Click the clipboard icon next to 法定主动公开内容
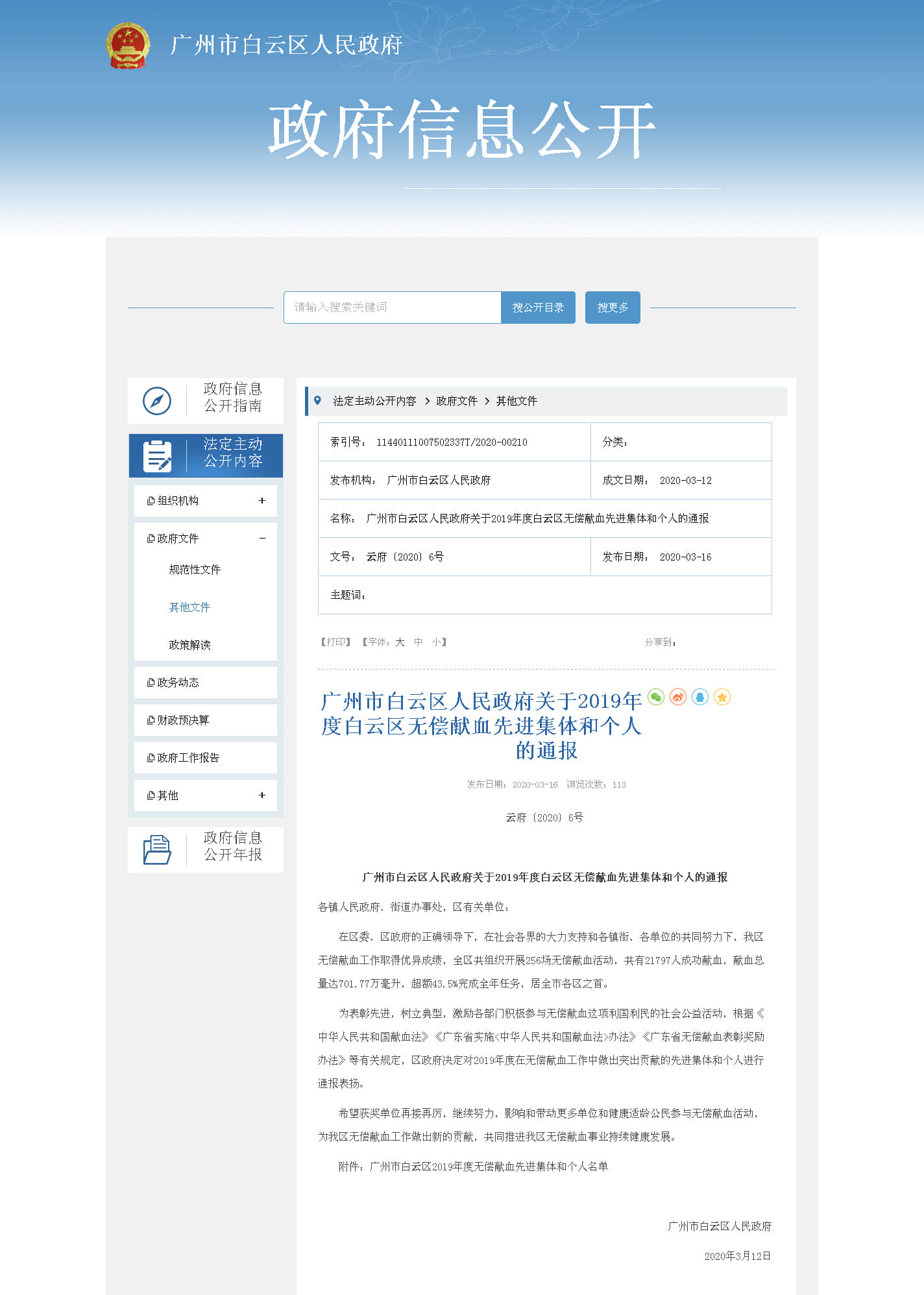Viewport: 924px width, 1295px height. point(157,455)
